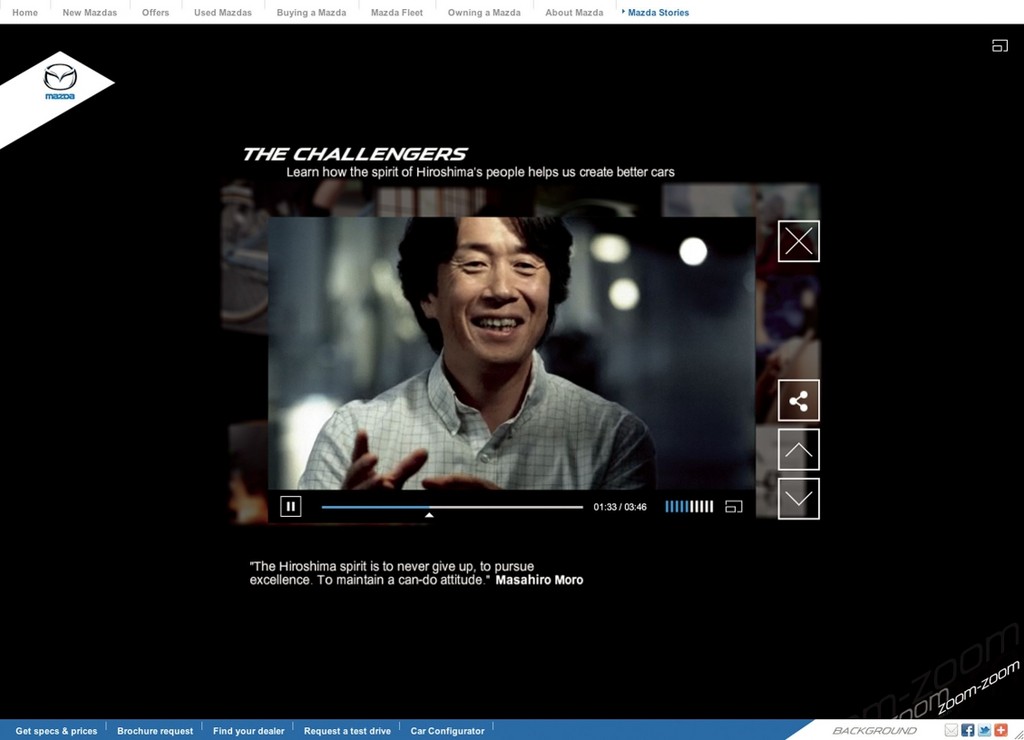Click Brochure request link
The height and width of the screenshot is (740, 1024).
pyautogui.click(x=155, y=731)
